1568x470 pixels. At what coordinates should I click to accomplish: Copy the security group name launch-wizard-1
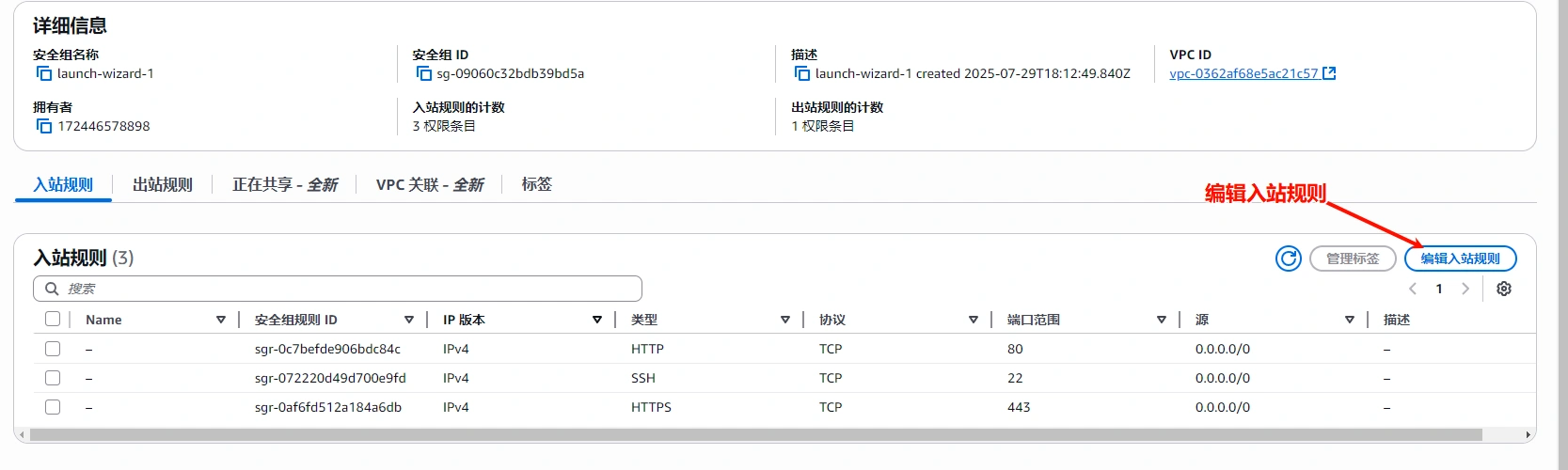click(44, 73)
